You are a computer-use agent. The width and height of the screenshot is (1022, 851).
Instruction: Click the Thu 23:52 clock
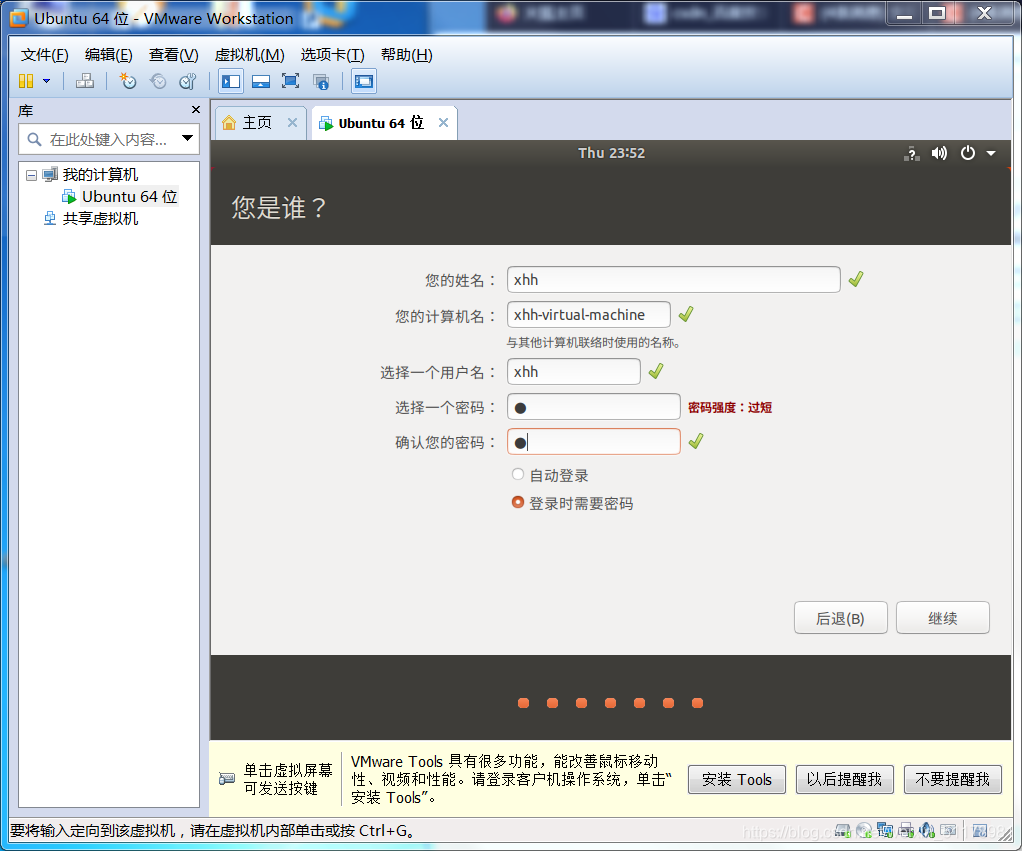611,153
